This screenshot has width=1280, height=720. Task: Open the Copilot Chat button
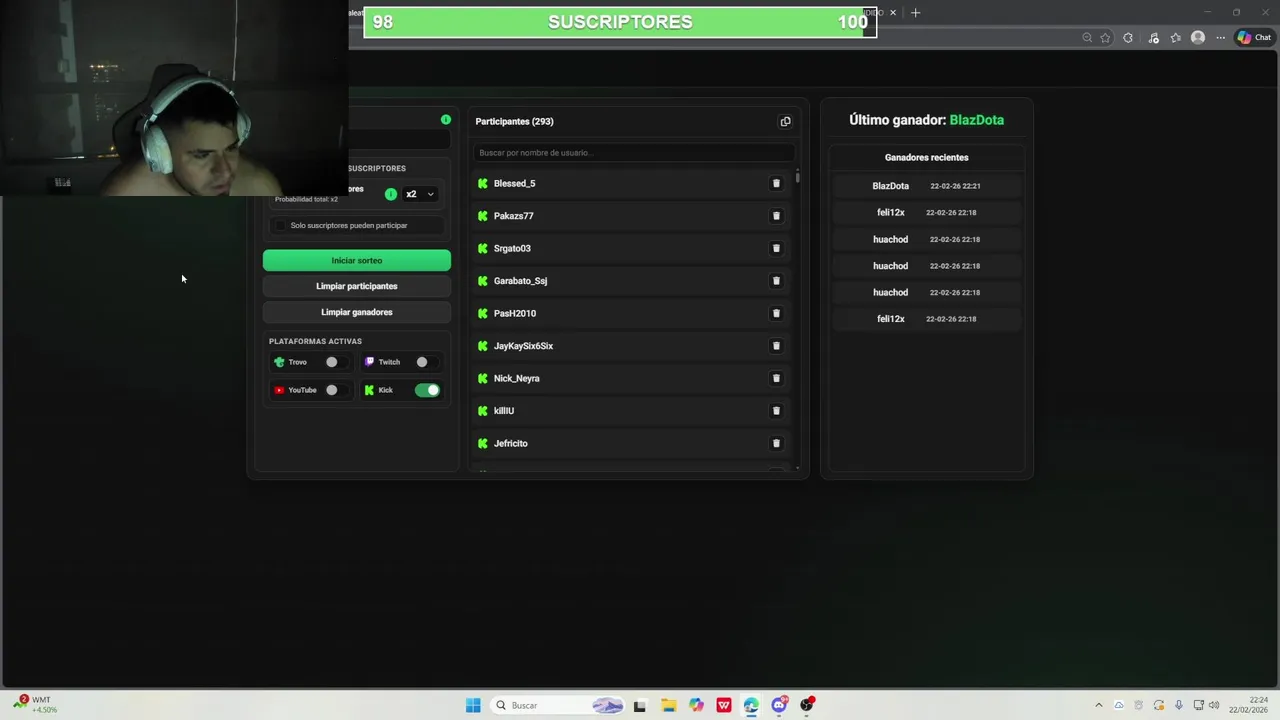1254,38
